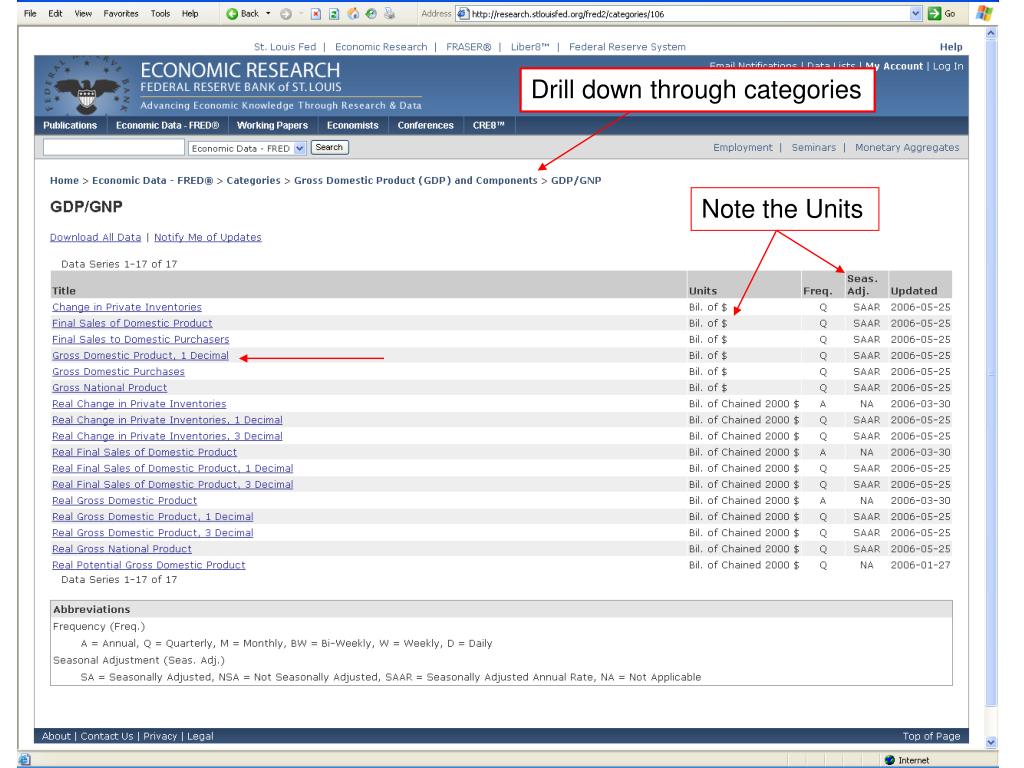Click the address URL field
Screen dimensions: 1024x768
(x=689, y=14)
